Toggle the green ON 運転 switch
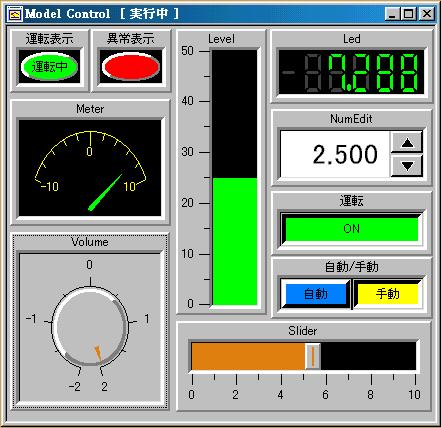The height and width of the screenshot is (428, 441). pos(351,229)
